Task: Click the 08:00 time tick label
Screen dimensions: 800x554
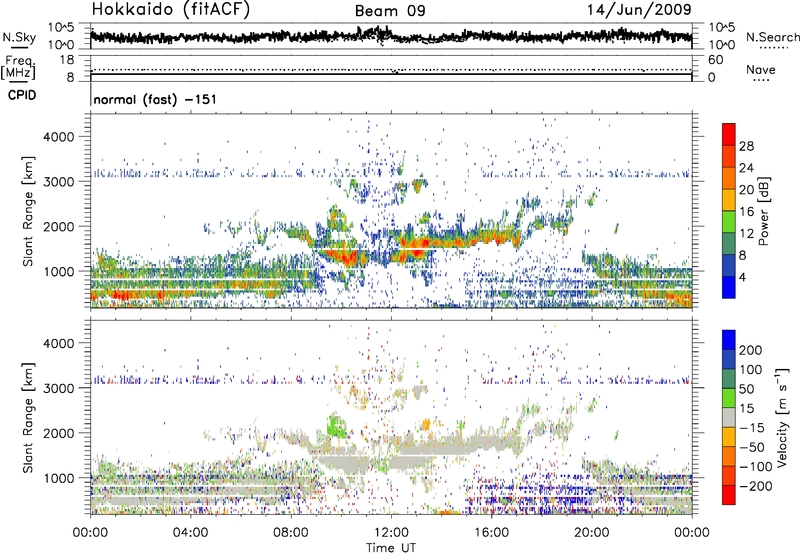Action: 291,533
